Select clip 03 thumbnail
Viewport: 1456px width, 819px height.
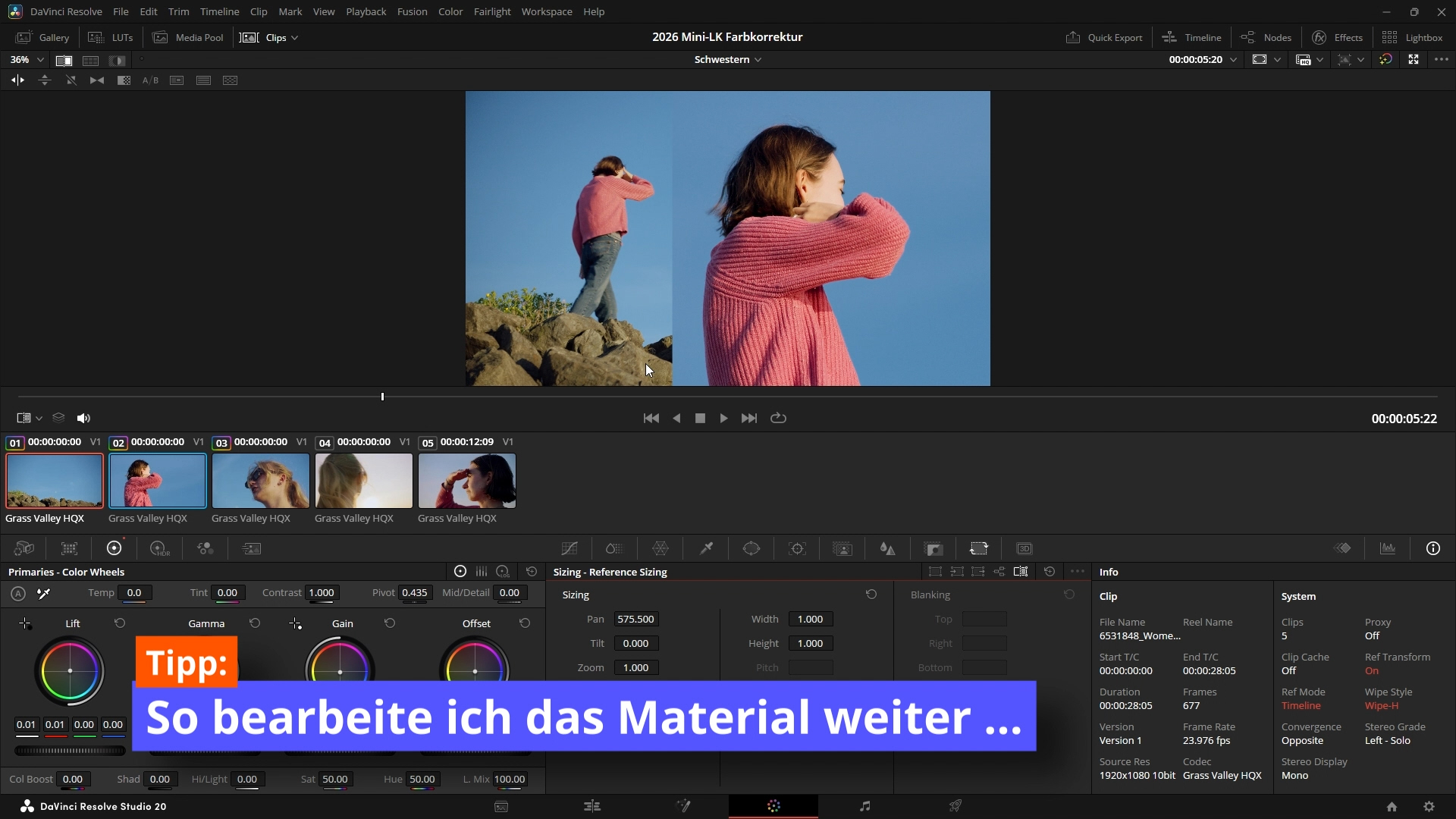pyautogui.click(x=261, y=481)
